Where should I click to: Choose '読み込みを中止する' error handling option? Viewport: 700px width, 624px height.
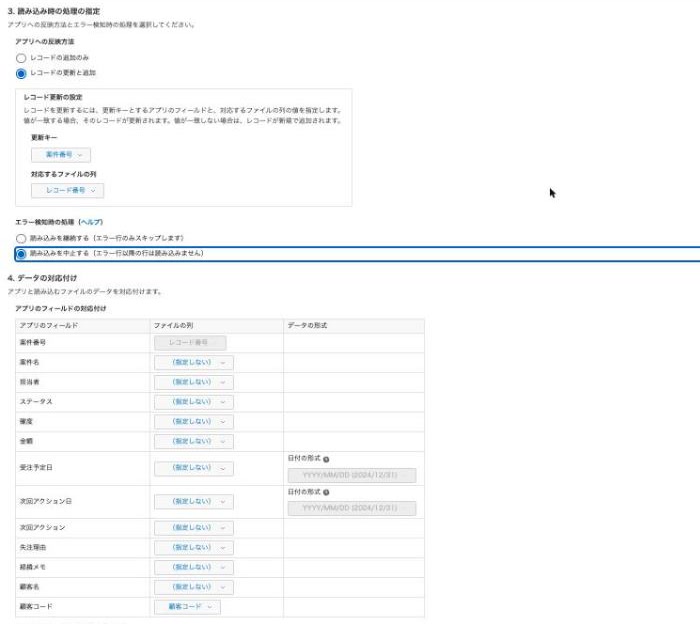coord(21,254)
